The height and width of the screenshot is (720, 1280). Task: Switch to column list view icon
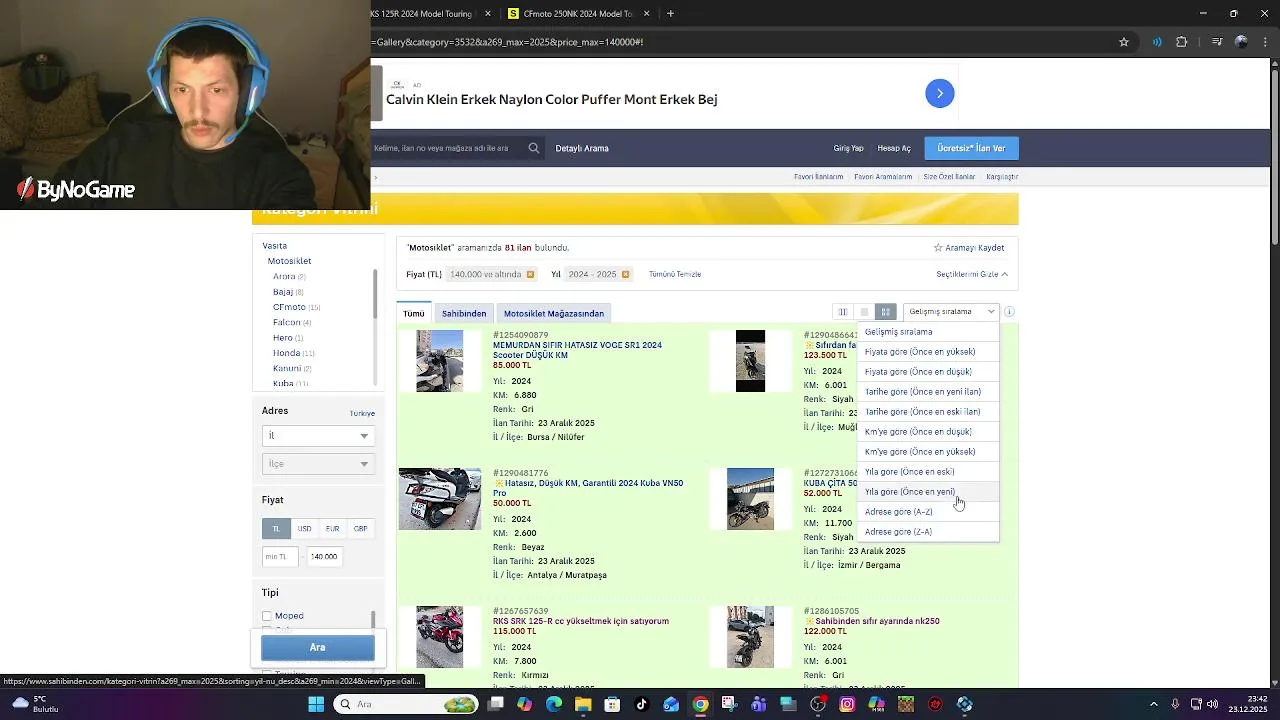pyautogui.click(x=843, y=312)
